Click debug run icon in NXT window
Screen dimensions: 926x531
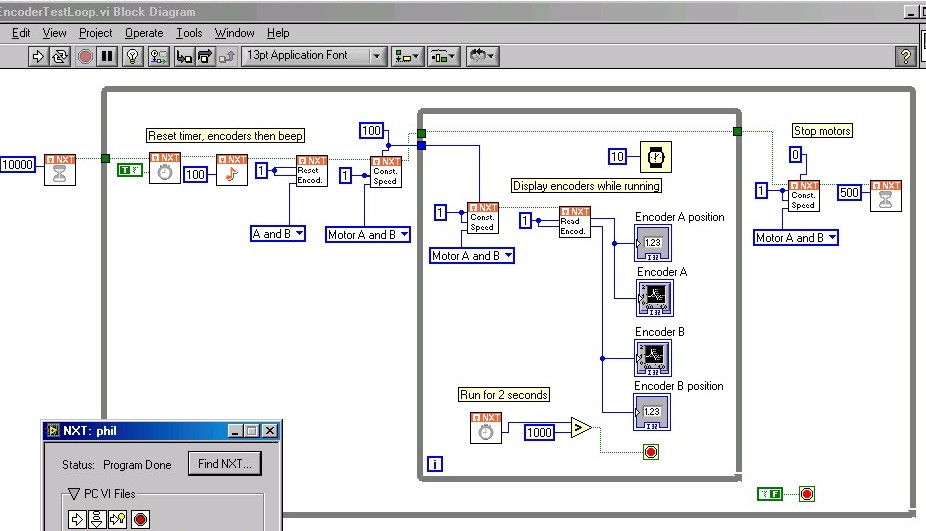[x=118, y=519]
